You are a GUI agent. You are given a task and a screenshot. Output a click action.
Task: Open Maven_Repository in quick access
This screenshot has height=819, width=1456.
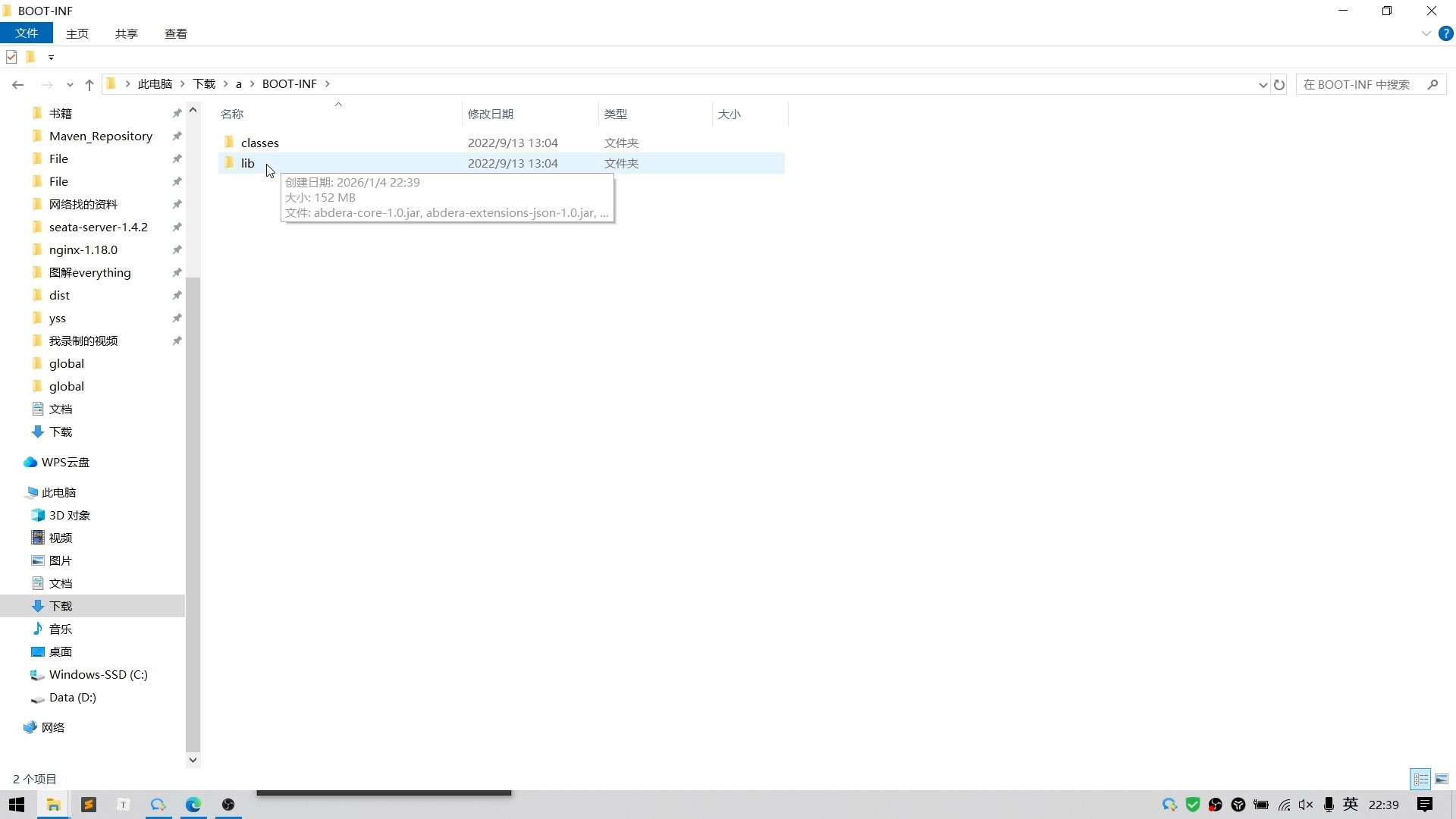coord(101,136)
